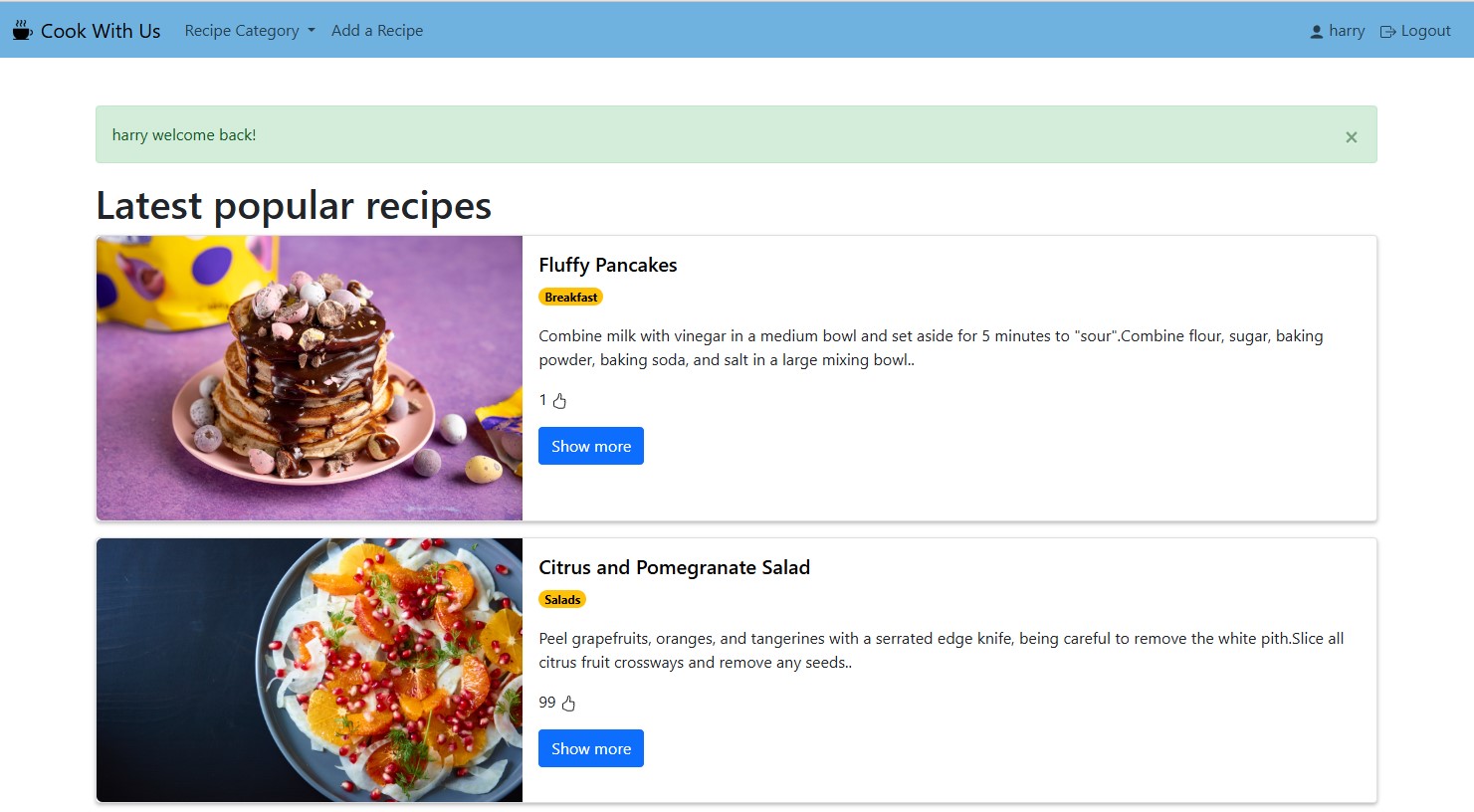Click the Citrus and Pomegranate Salad title

[674, 567]
